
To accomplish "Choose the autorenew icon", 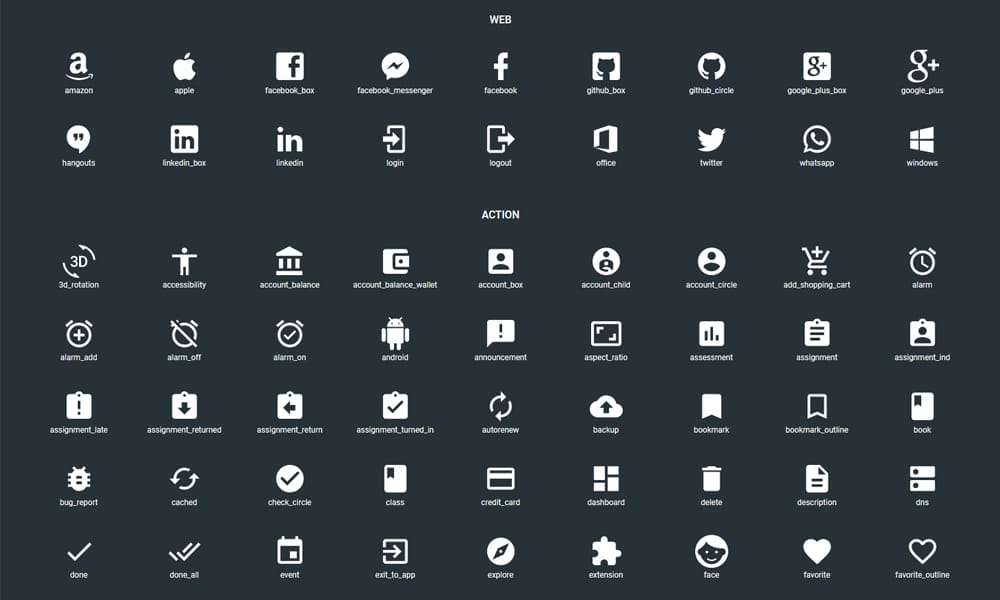I will coord(501,406).
